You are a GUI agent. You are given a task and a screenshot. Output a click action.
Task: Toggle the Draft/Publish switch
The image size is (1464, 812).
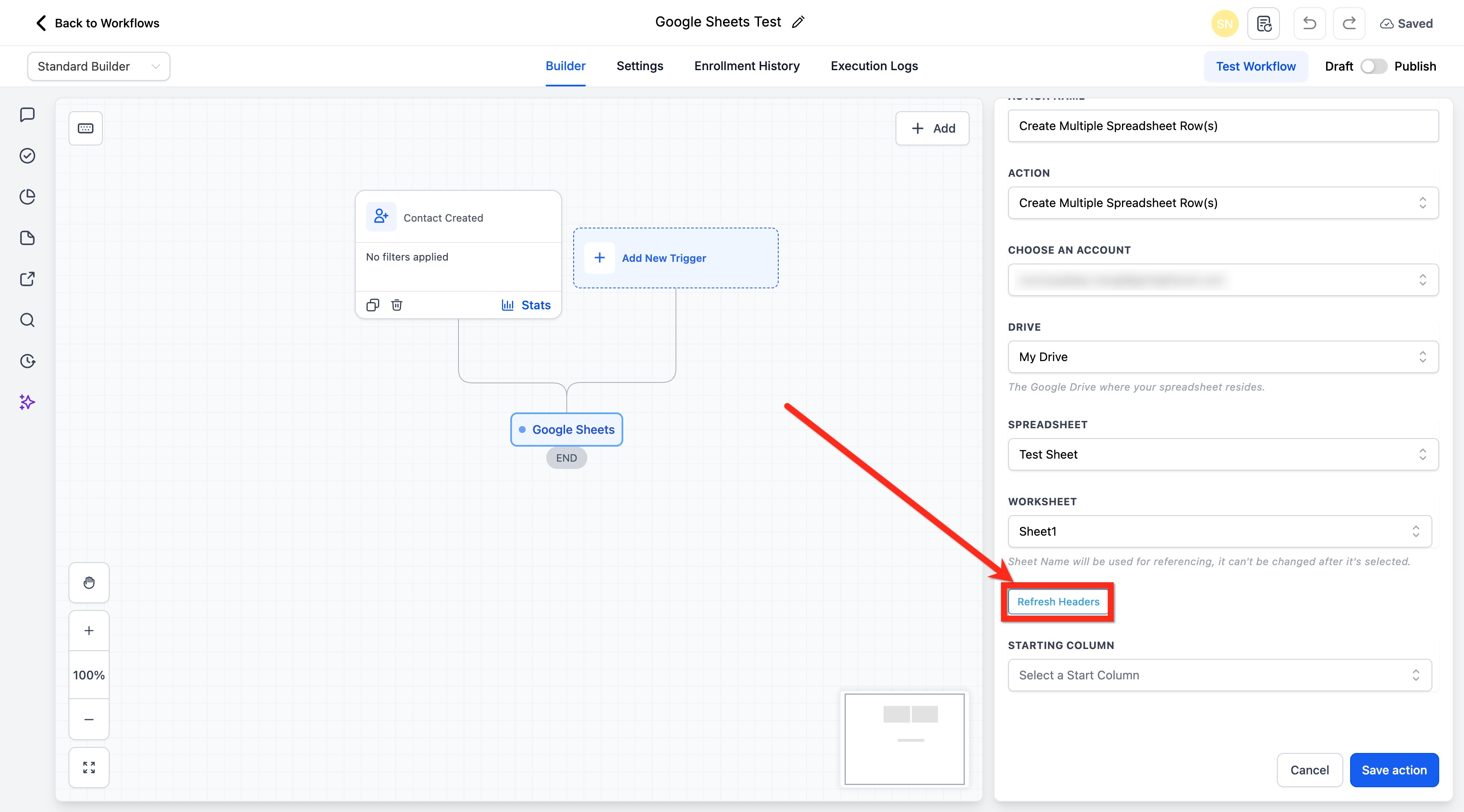[1373, 66]
